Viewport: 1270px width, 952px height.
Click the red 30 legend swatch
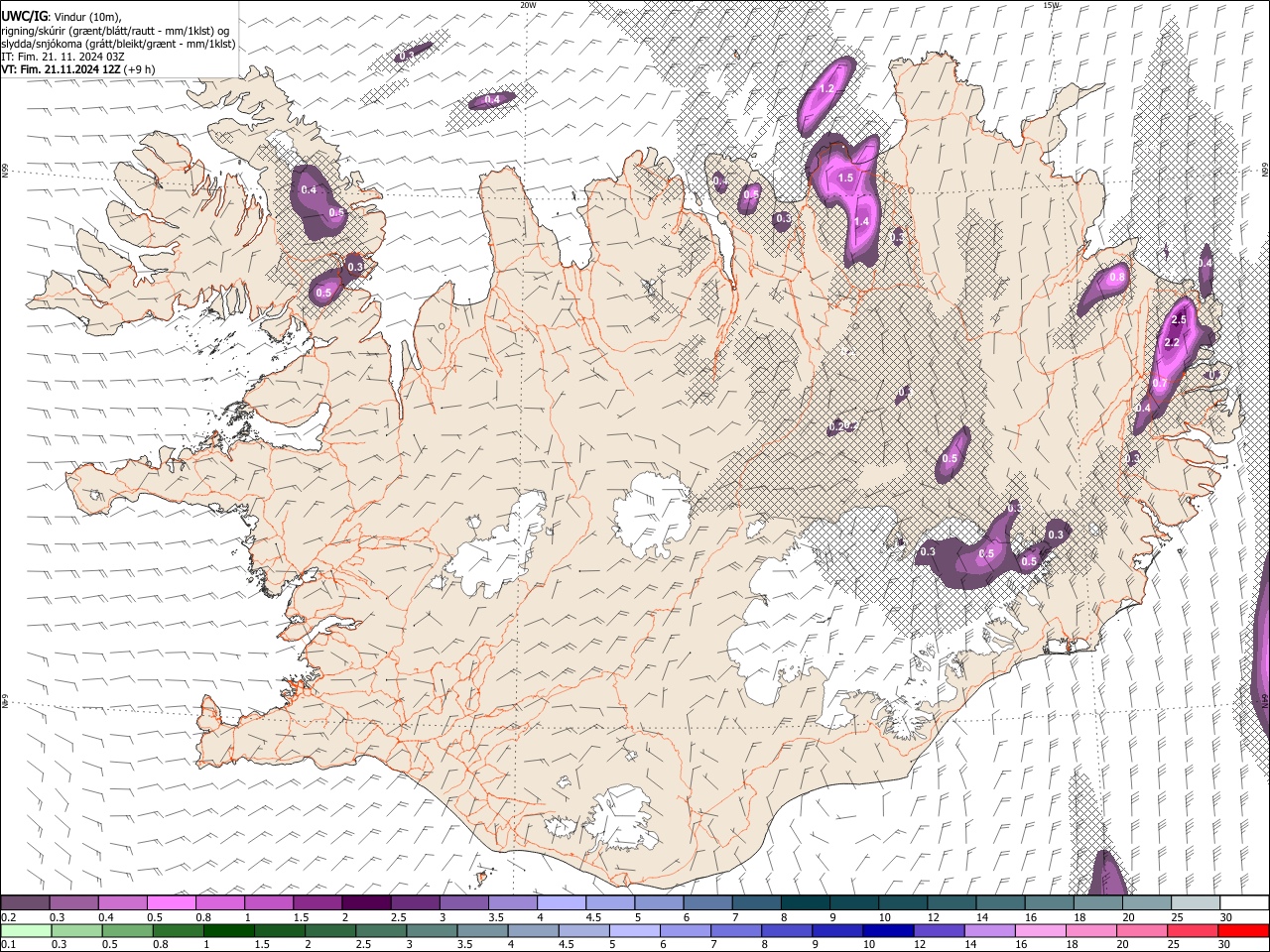coord(1242,930)
